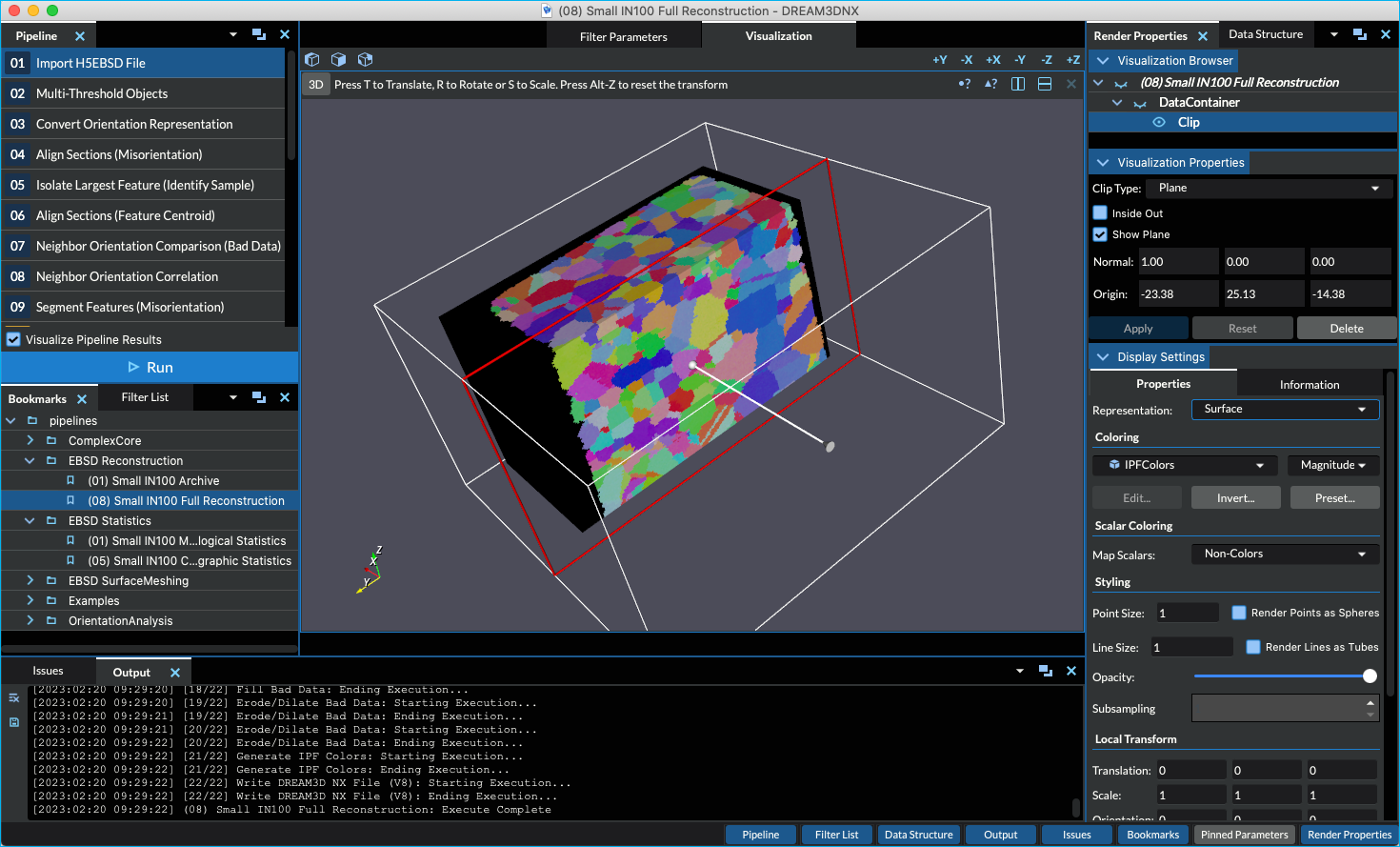This screenshot has width=1400, height=847.
Task: Toggle visibility of the Clip node
Action: (x=1159, y=122)
